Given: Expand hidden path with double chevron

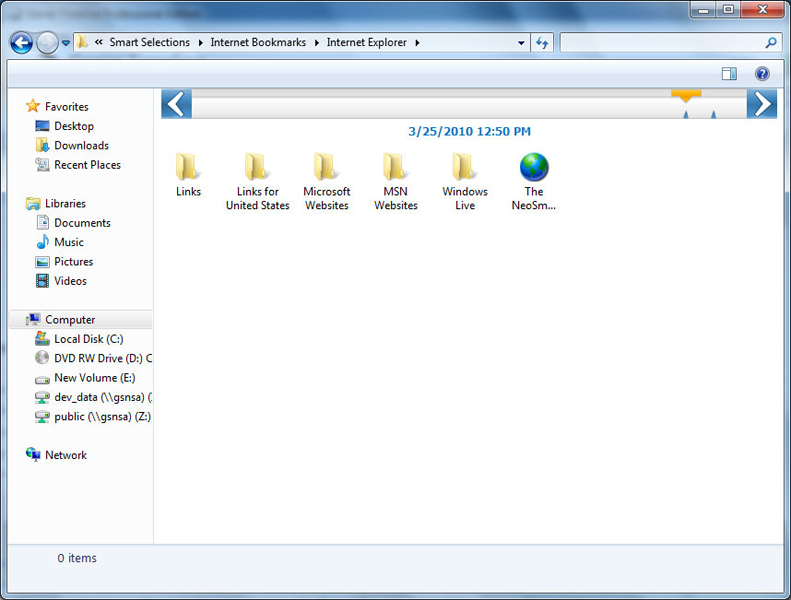Looking at the screenshot, I should [x=99, y=42].
